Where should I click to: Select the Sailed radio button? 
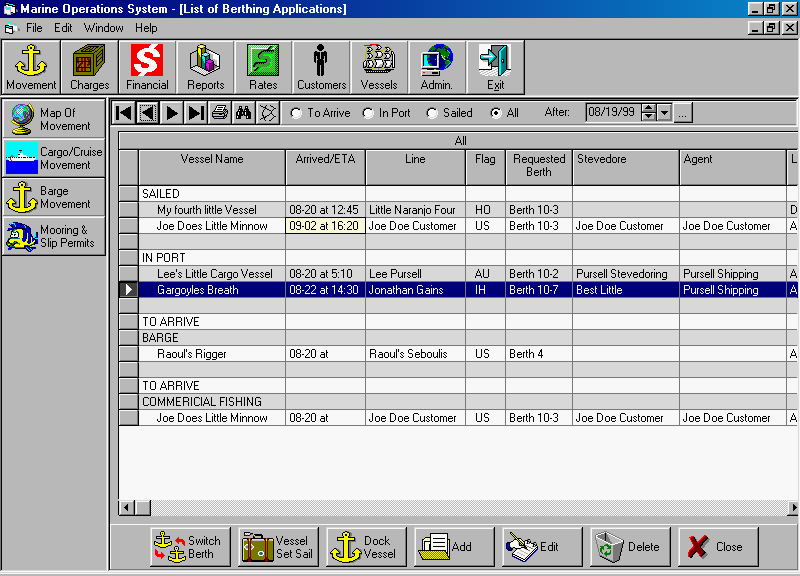tap(432, 113)
